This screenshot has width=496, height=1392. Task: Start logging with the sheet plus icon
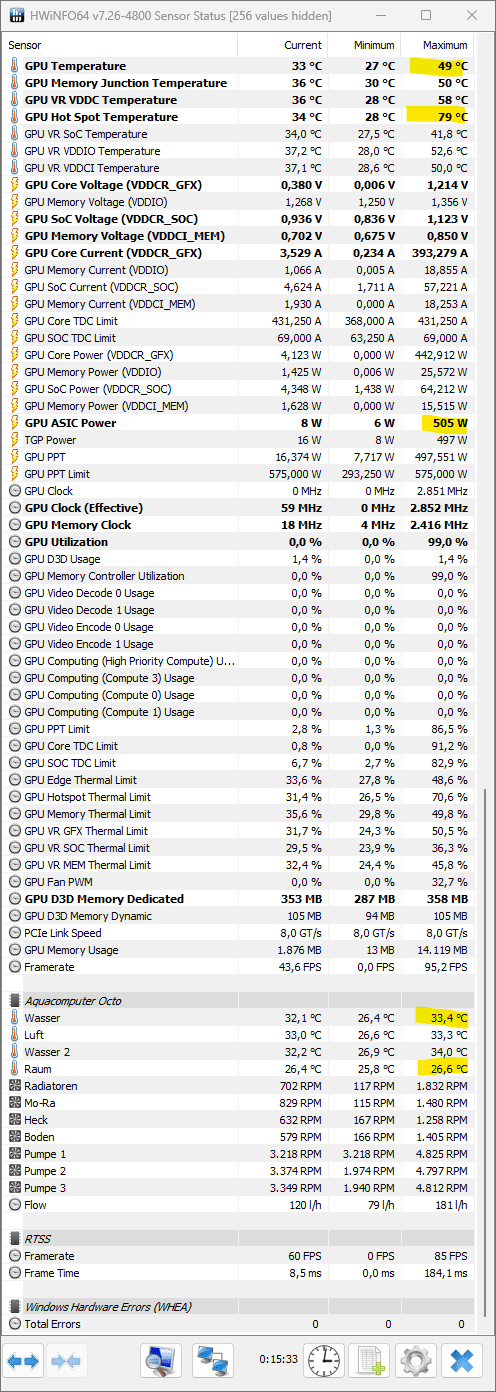pyautogui.click(x=369, y=1360)
